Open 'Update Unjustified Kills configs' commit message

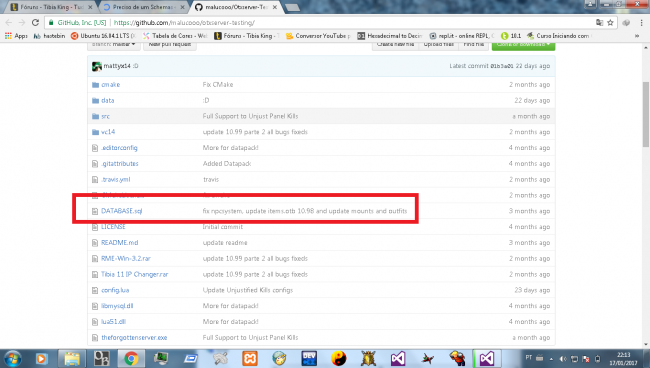pos(247,290)
